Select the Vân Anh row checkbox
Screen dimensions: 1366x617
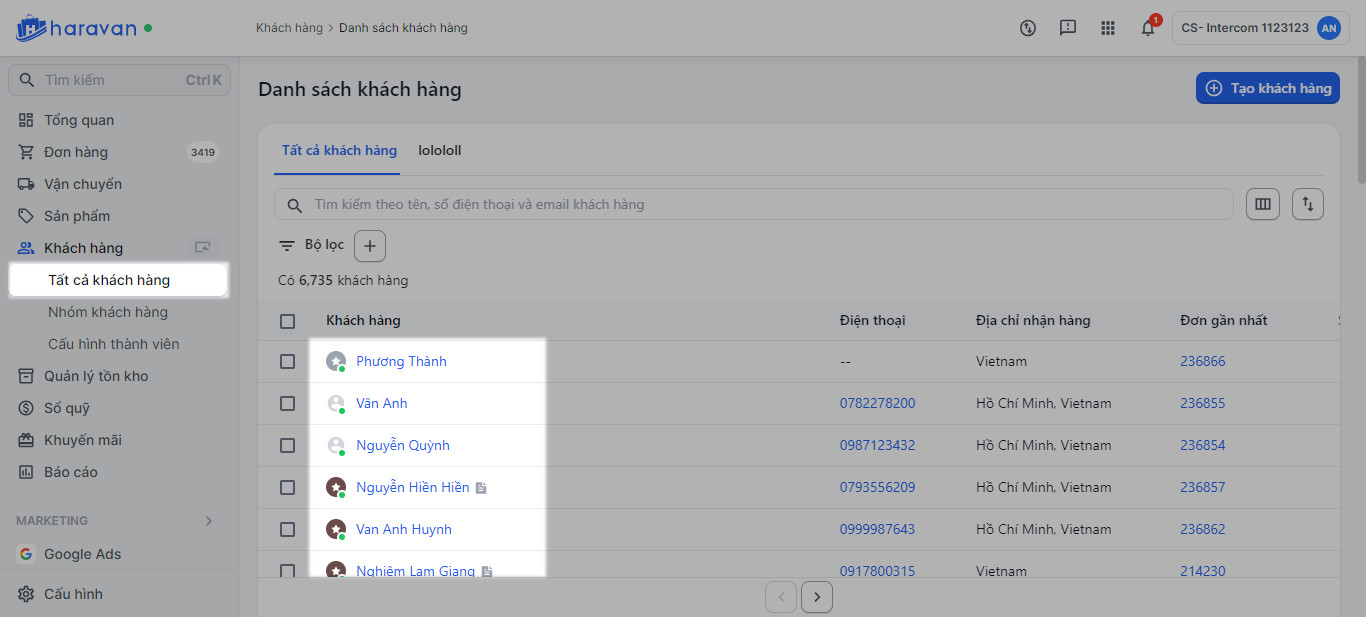pos(288,403)
